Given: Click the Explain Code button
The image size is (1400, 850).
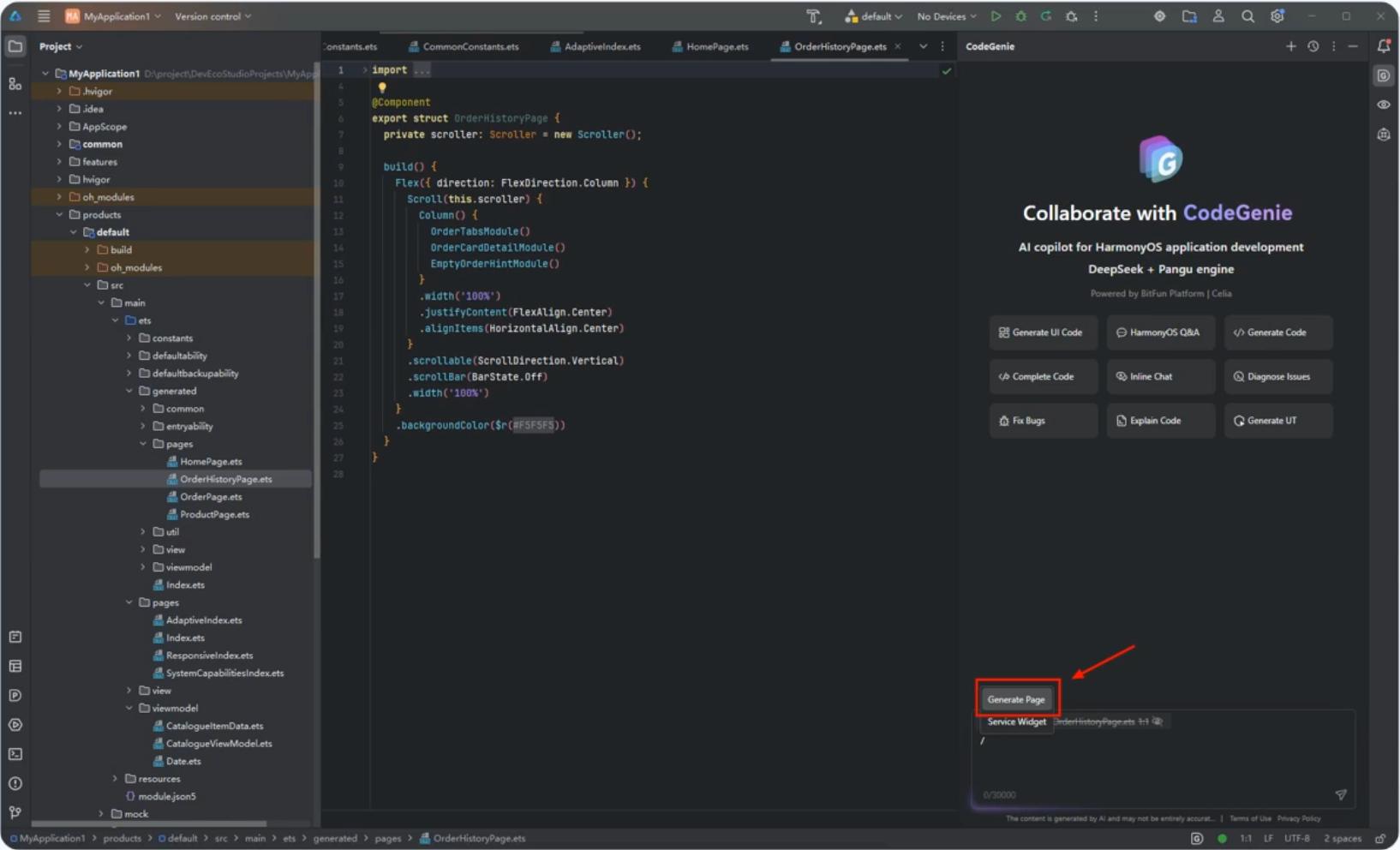Looking at the screenshot, I should pyautogui.click(x=1160, y=421).
